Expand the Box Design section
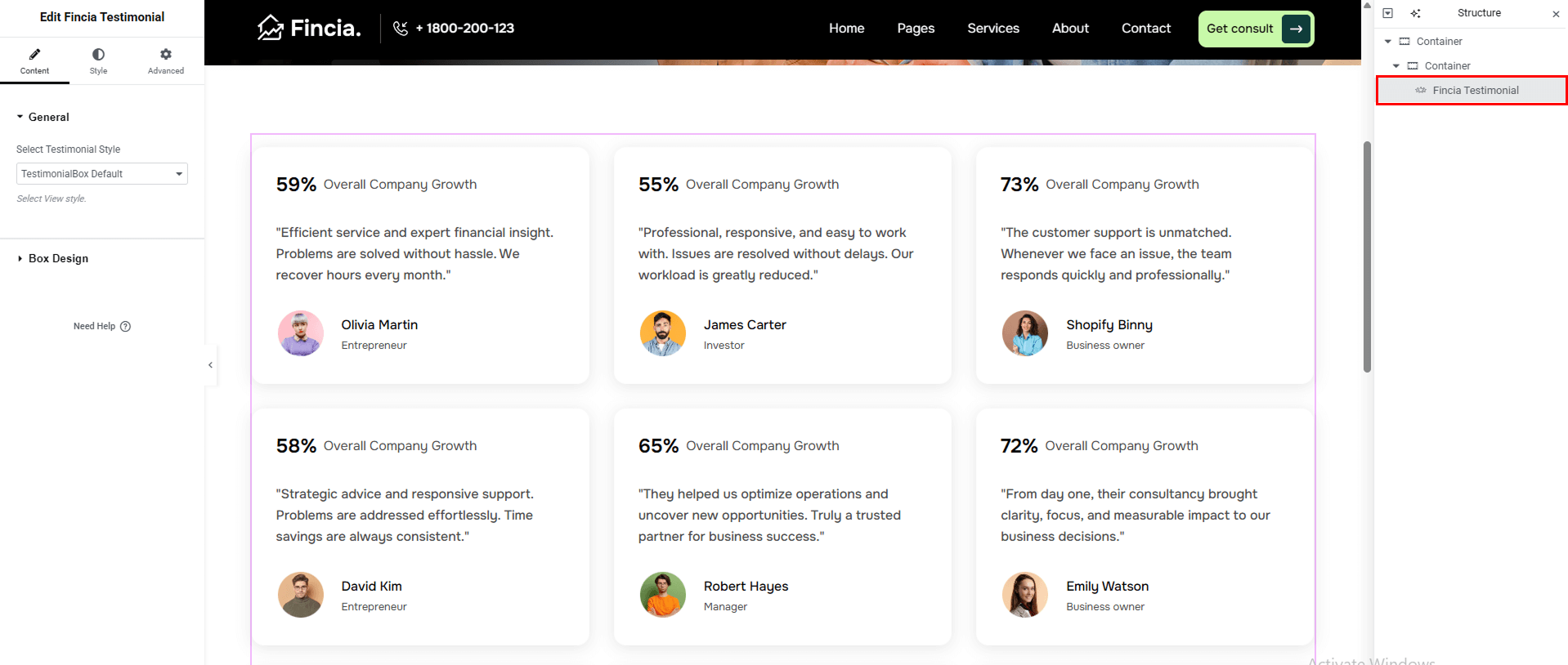The image size is (1568, 665). click(58, 258)
